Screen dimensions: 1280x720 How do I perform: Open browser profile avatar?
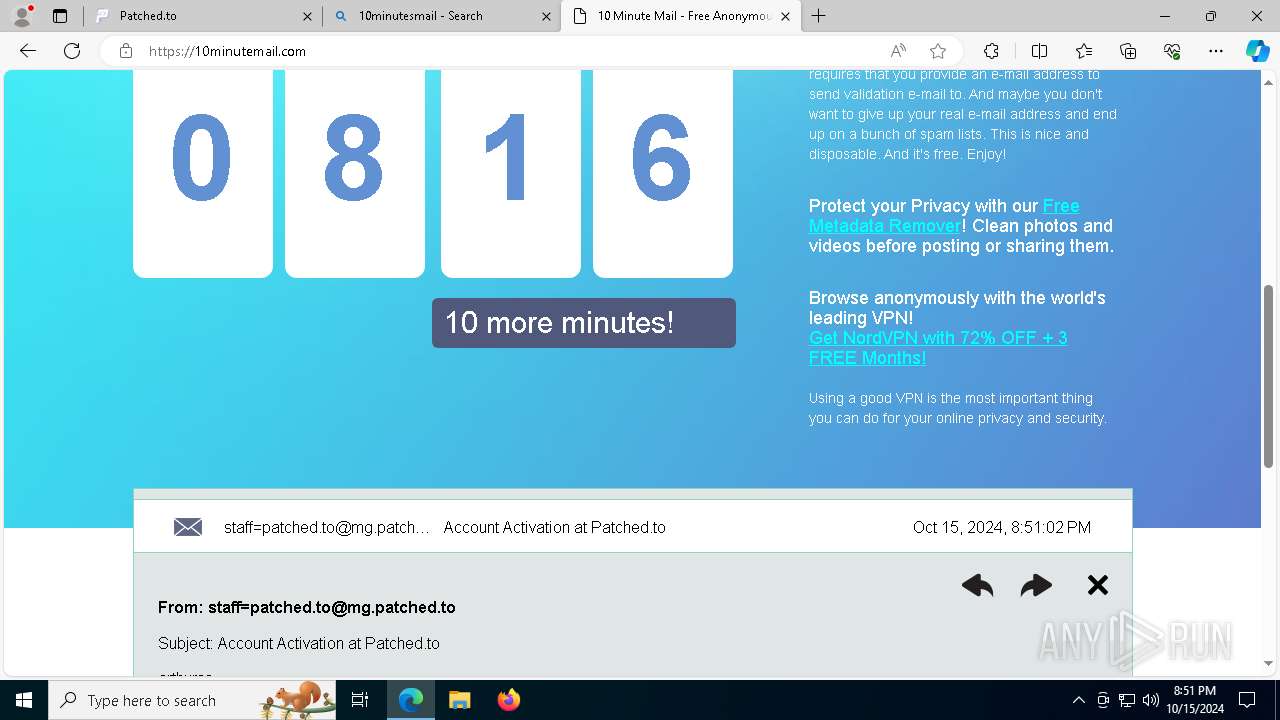(x=22, y=16)
